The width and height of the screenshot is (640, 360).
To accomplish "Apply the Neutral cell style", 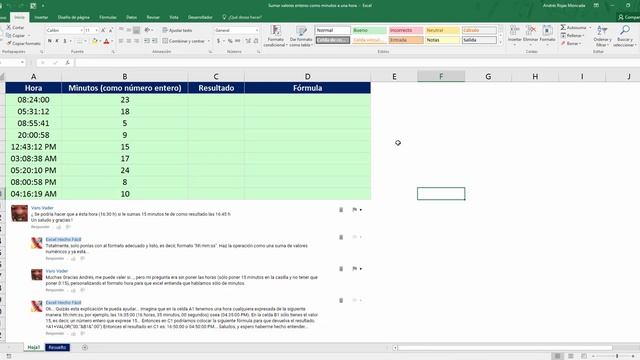I will click(x=442, y=31).
